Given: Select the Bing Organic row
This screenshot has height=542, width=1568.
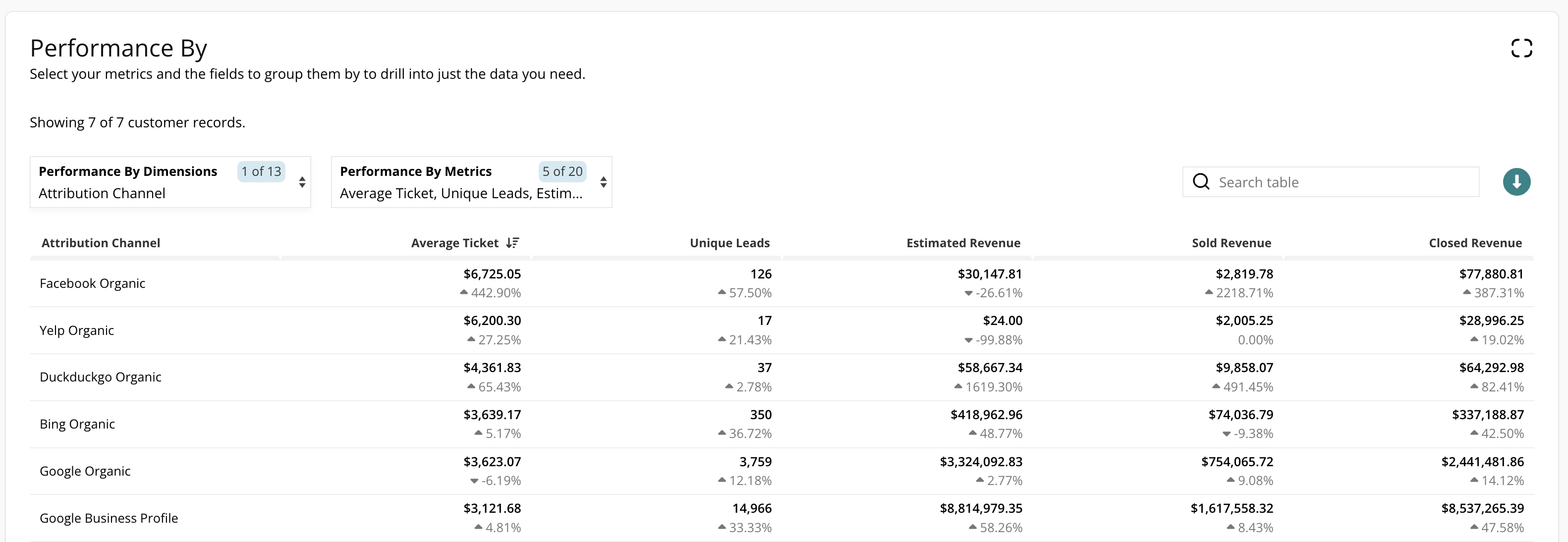Looking at the screenshot, I should pyautogui.click(x=77, y=424).
